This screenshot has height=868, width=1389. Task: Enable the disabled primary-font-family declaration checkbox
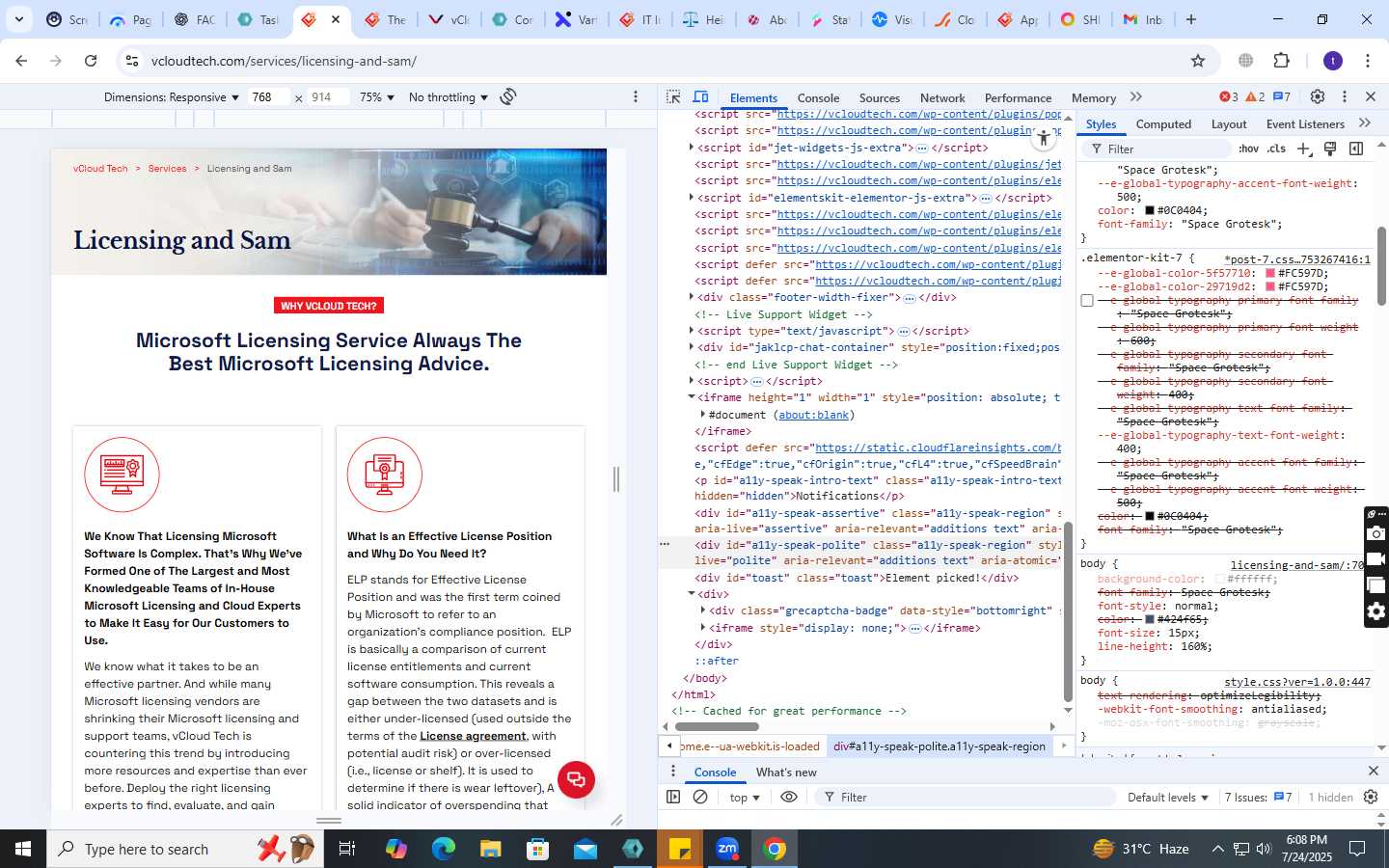1087,301
